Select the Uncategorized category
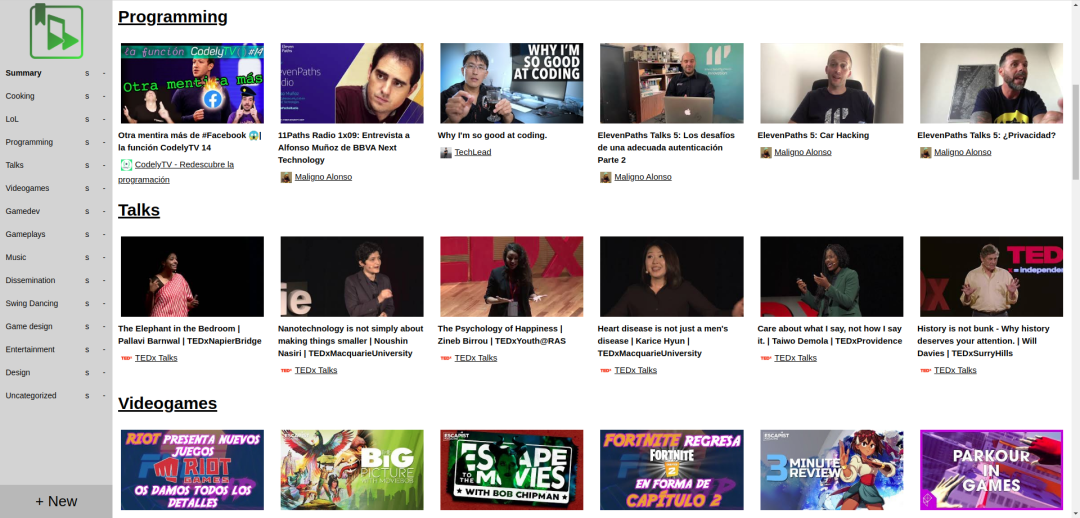Screen dimensions: 1080x518 pyautogui.click(x=31, y=395)
